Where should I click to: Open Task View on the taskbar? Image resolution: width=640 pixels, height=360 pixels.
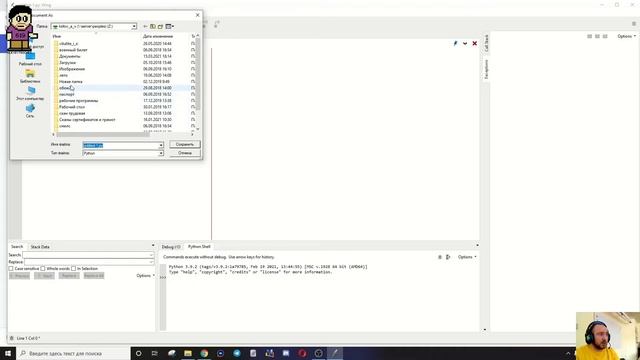(x=155, y=353)
